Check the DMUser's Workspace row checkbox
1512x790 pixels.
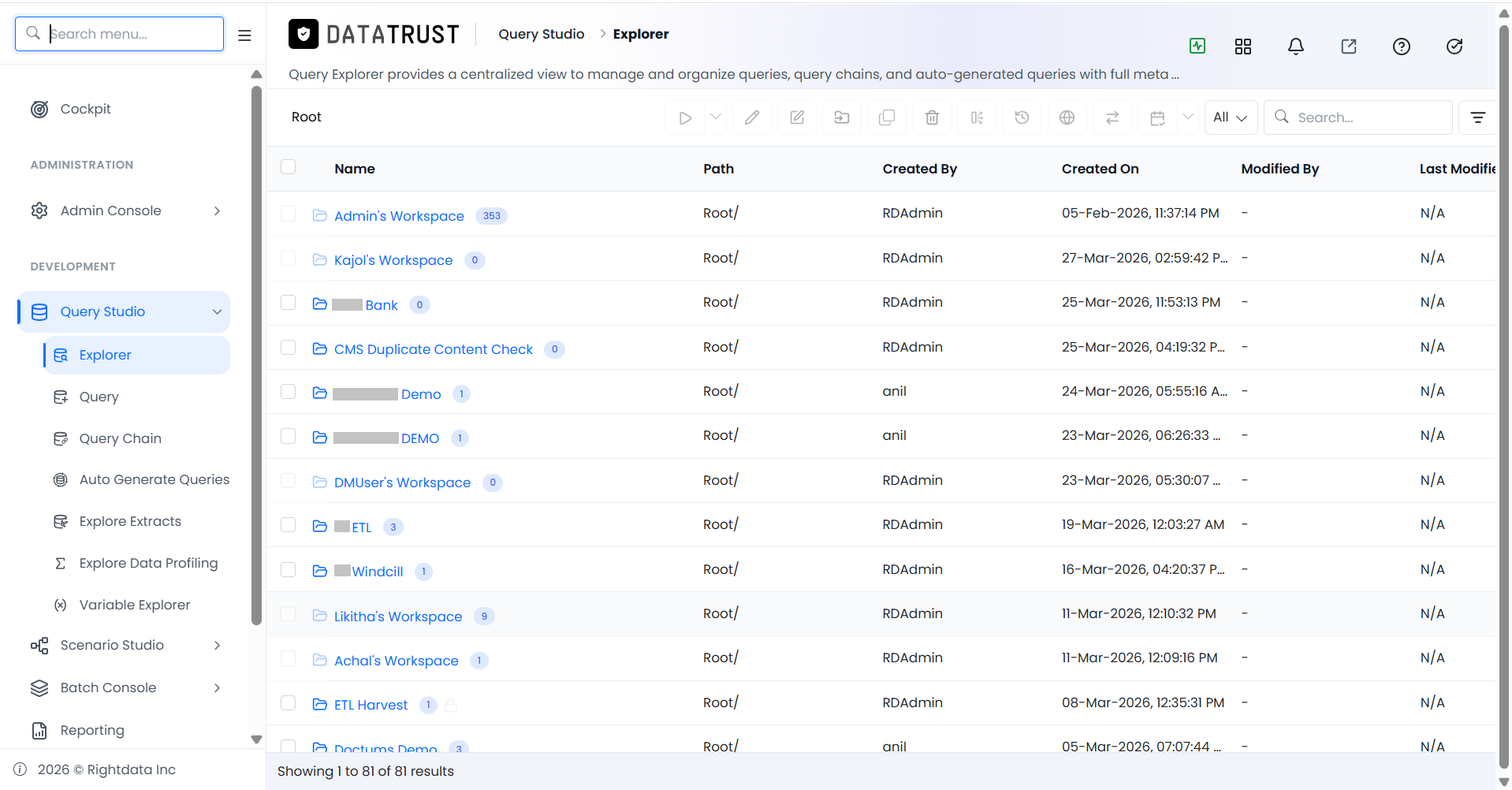[289, 481]
